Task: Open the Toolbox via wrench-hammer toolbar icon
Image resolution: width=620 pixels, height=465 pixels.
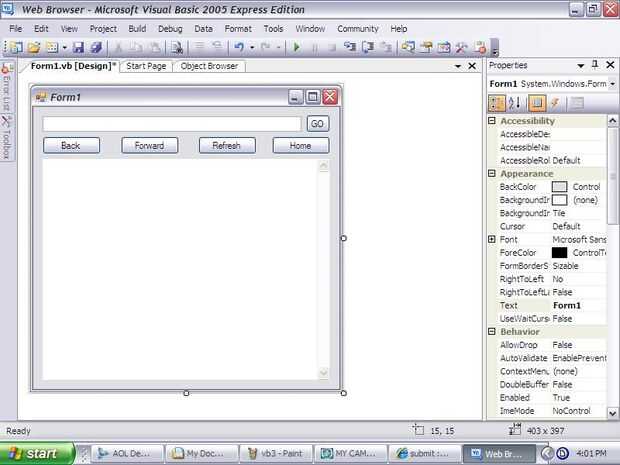Action: click(x=461, y=47)
